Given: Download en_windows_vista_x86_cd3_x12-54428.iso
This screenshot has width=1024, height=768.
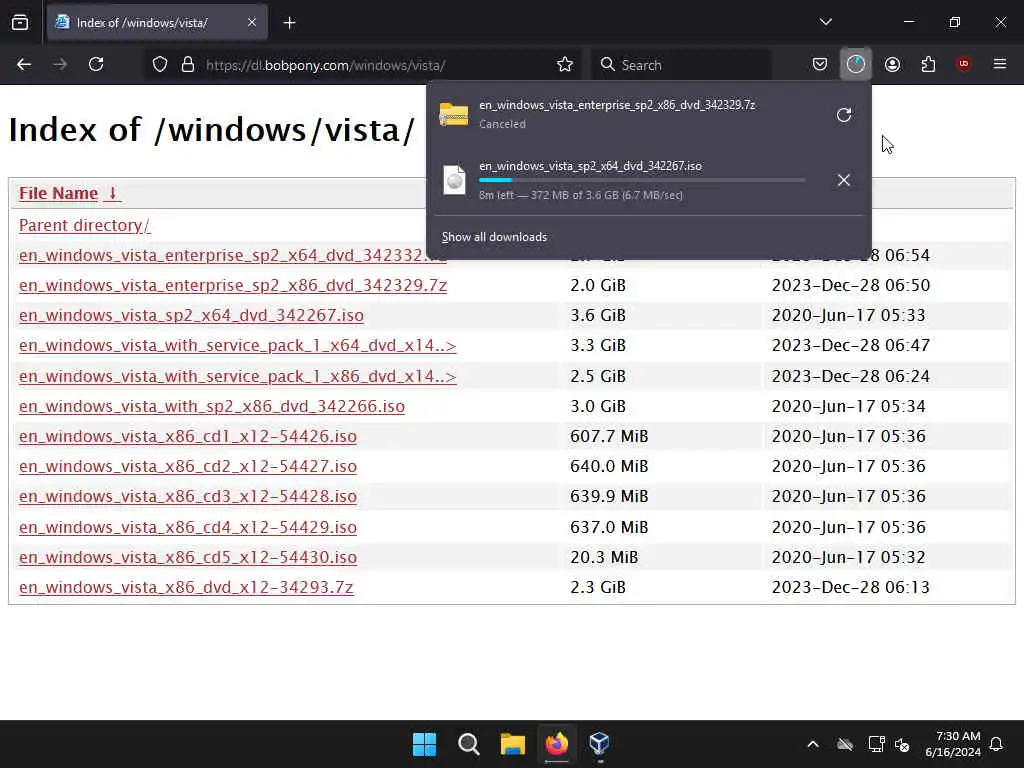Looking at the screenshot, I should 188,496.
